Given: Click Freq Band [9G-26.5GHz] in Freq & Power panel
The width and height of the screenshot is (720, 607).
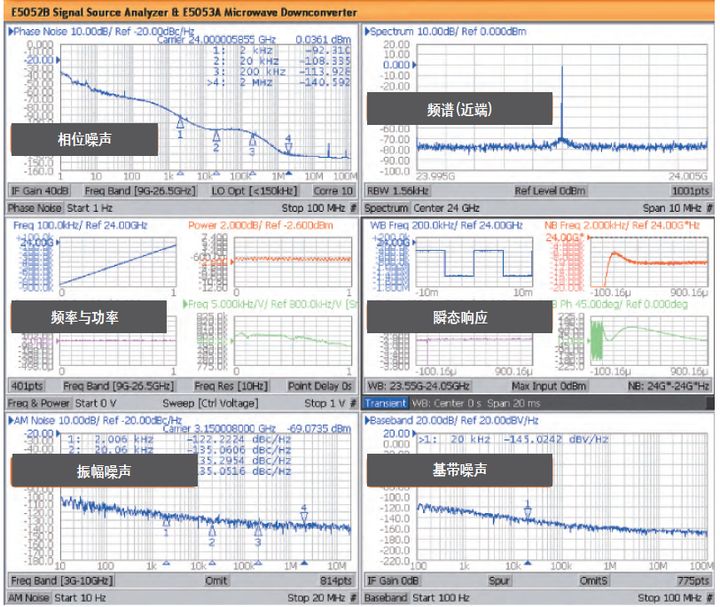Looking at the screenshot, I should click(x=118, y=386).
